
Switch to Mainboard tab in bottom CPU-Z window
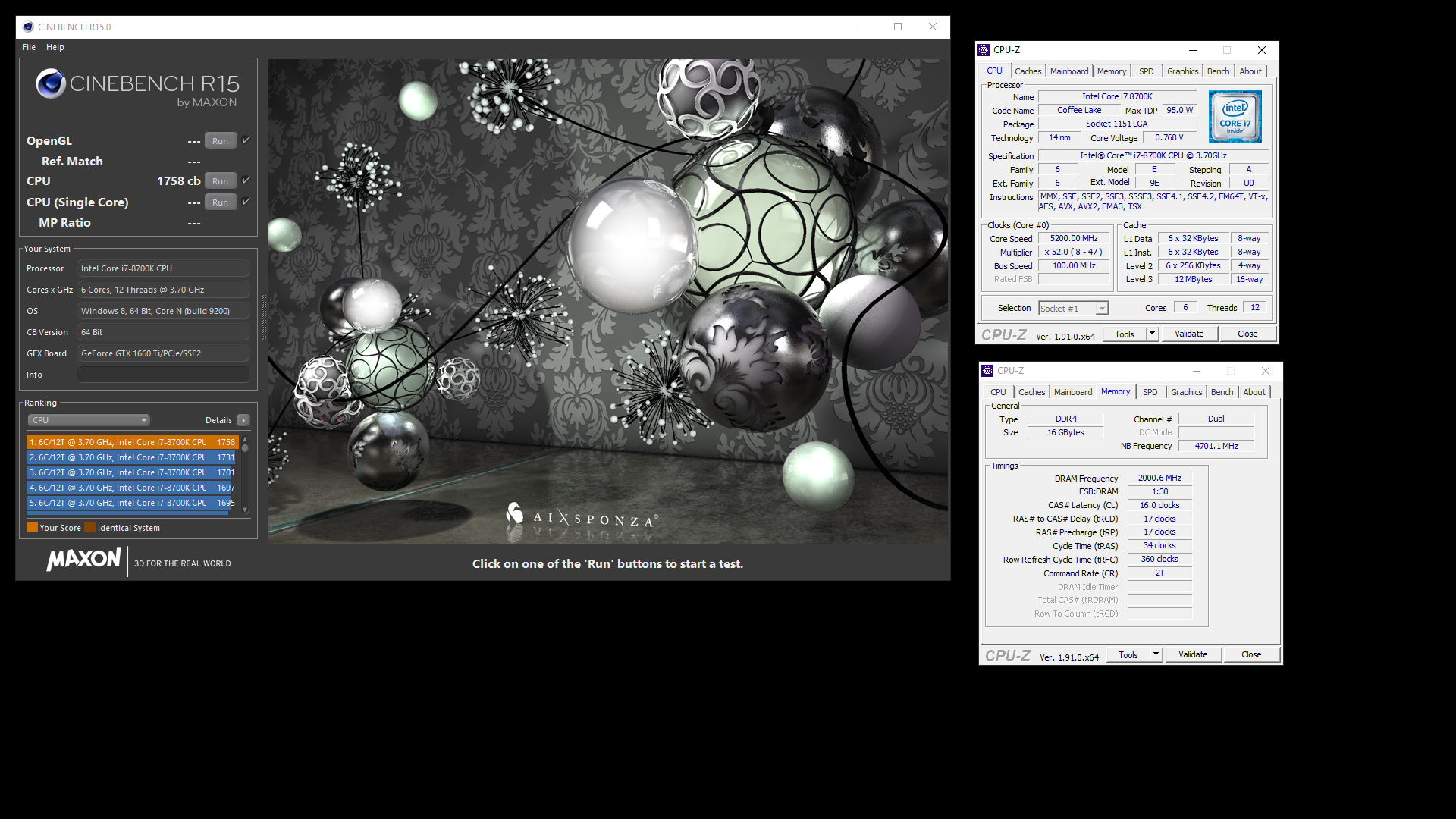point(1073,392)
